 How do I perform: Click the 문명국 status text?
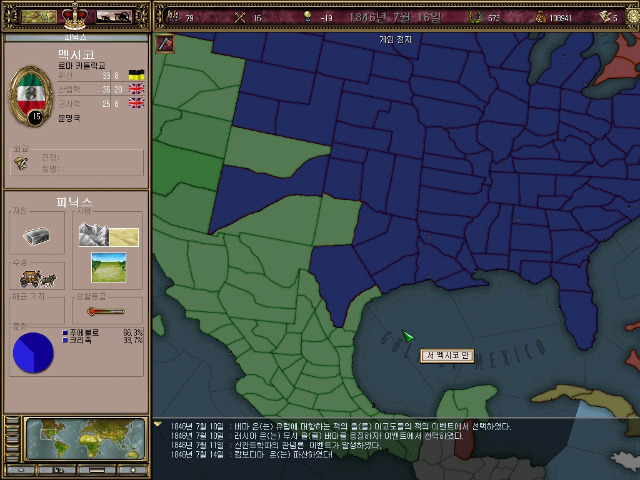coord(69,118)
